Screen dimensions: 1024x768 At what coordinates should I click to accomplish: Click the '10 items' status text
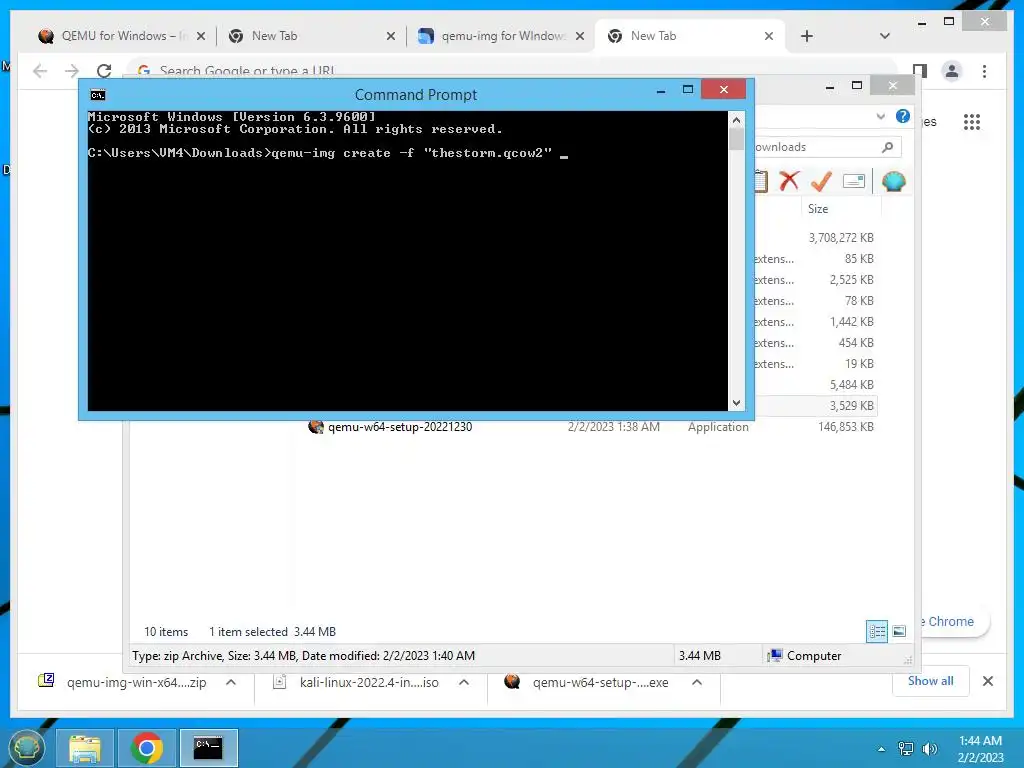(166, 632)
